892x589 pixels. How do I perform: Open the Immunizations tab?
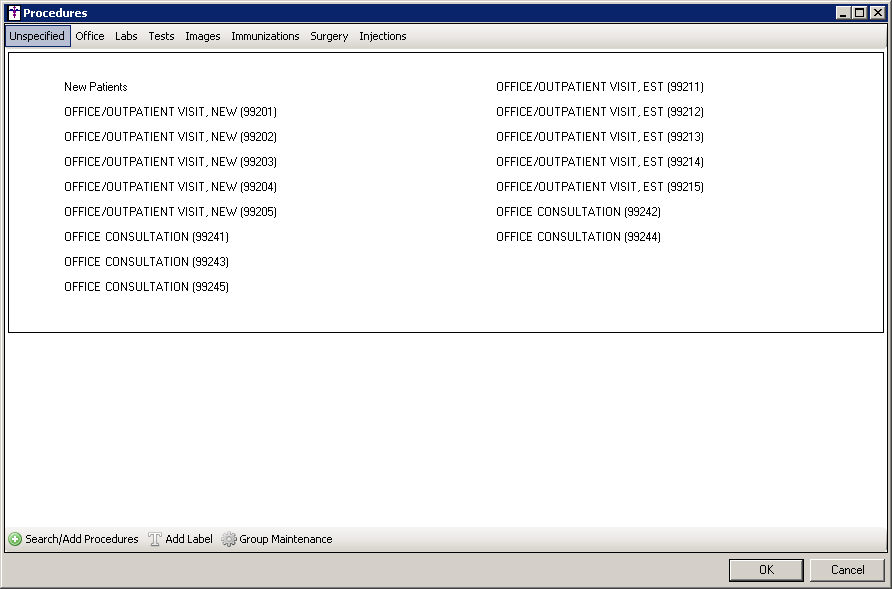pyautogui.click(x=265, y=36)
